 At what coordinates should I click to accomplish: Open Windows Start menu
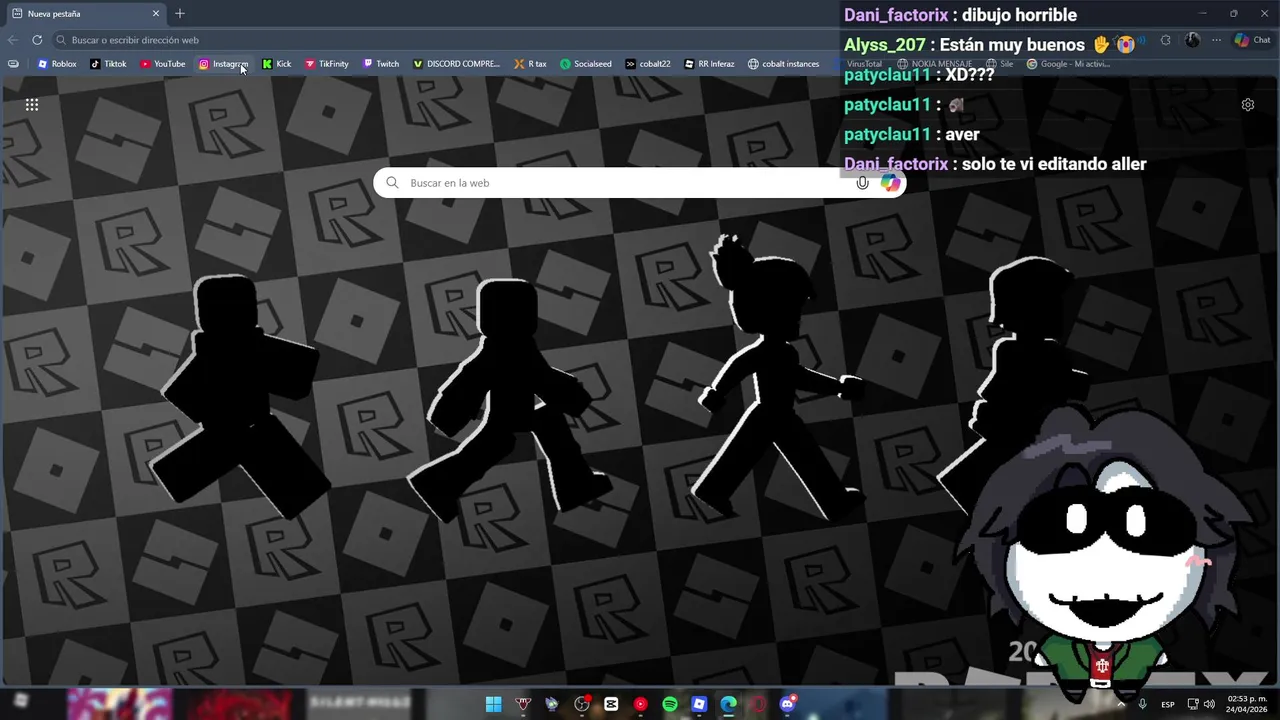[493, 704]
